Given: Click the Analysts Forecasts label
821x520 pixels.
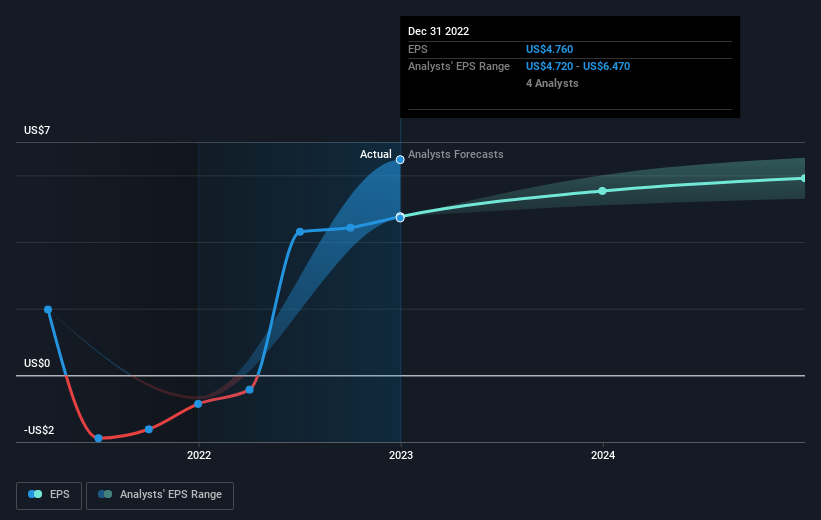Looking at the screenshot, I should (x=456, y=154).
